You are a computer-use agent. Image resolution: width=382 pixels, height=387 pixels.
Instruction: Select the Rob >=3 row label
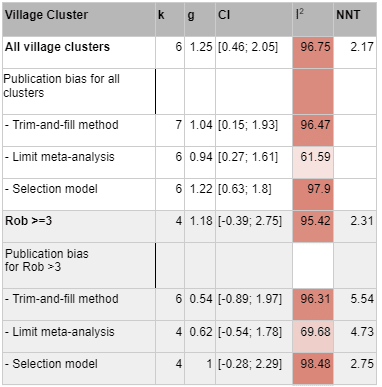point(29,221)
